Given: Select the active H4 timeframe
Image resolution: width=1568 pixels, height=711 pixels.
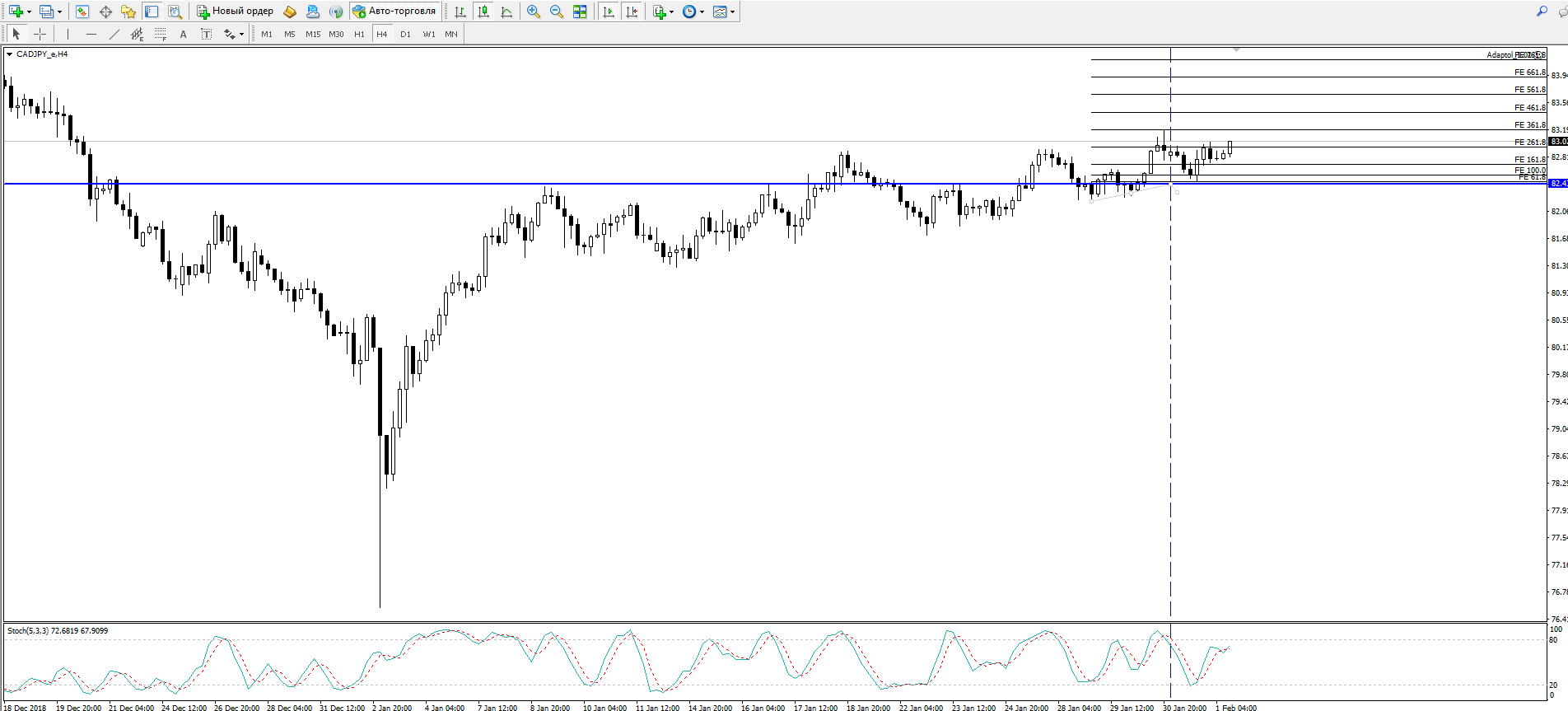Looking at the screenshot, I should (382, 34).
